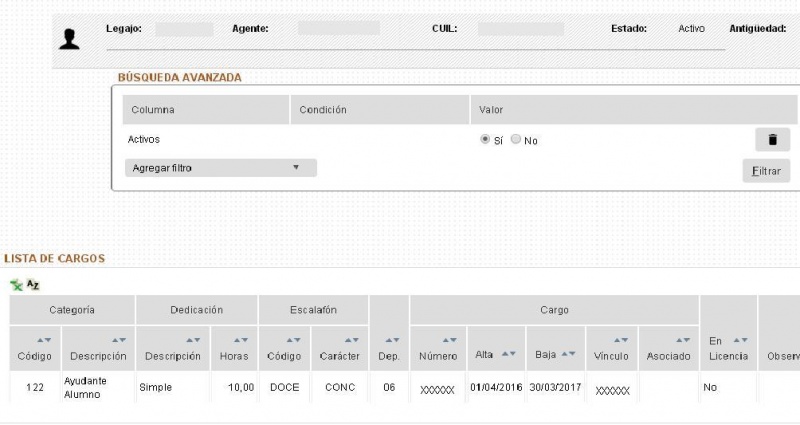Screen dimensions: 800x425
Task: Click the cargo row code 122
Action: (35, 387)
